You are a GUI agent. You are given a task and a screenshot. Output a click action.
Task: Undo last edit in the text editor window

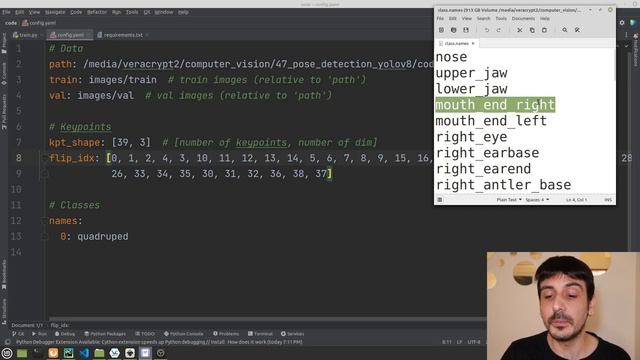pos(487,30)
